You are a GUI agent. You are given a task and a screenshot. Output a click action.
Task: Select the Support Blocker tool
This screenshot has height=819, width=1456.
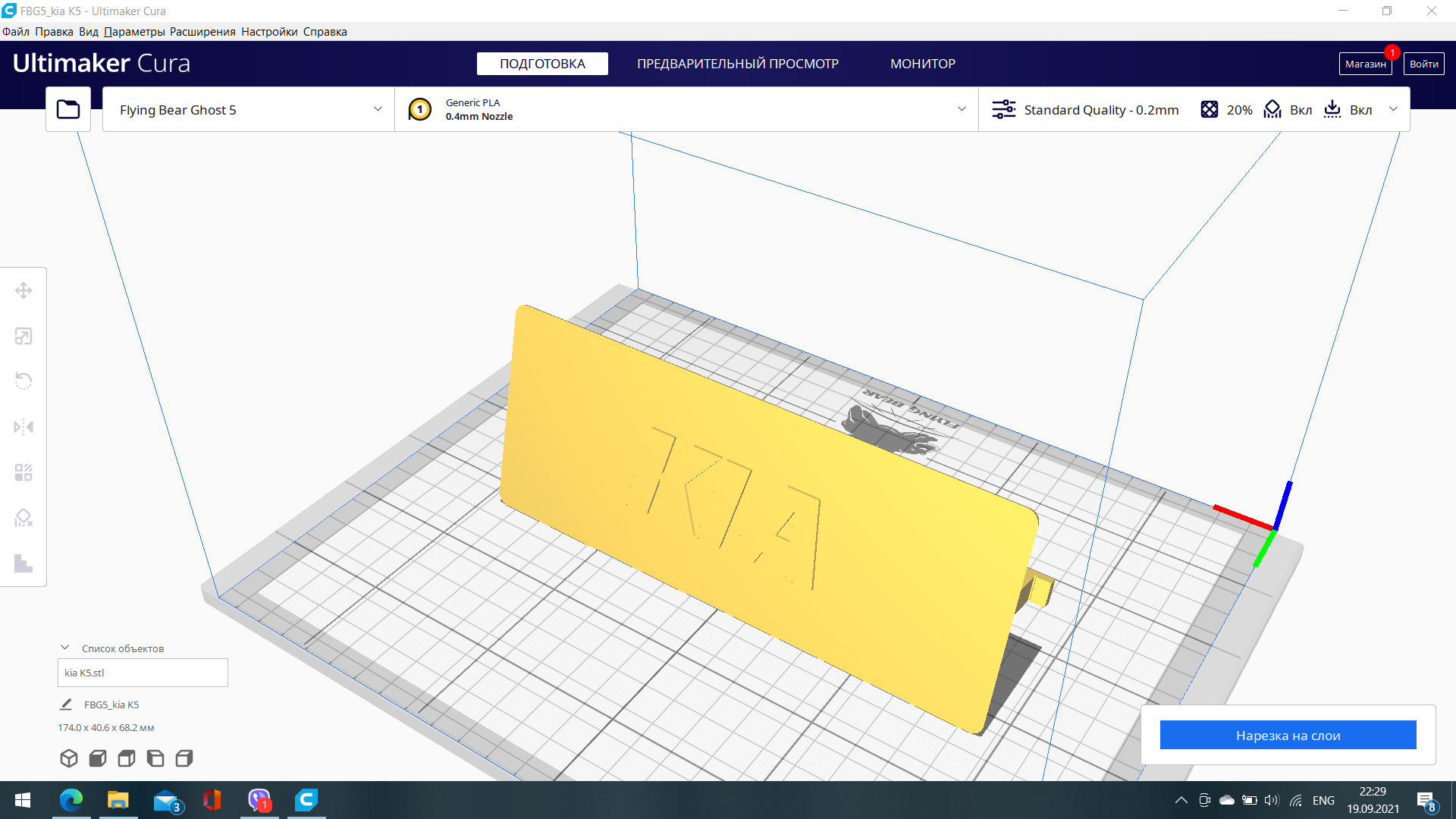tap(24, 518)
